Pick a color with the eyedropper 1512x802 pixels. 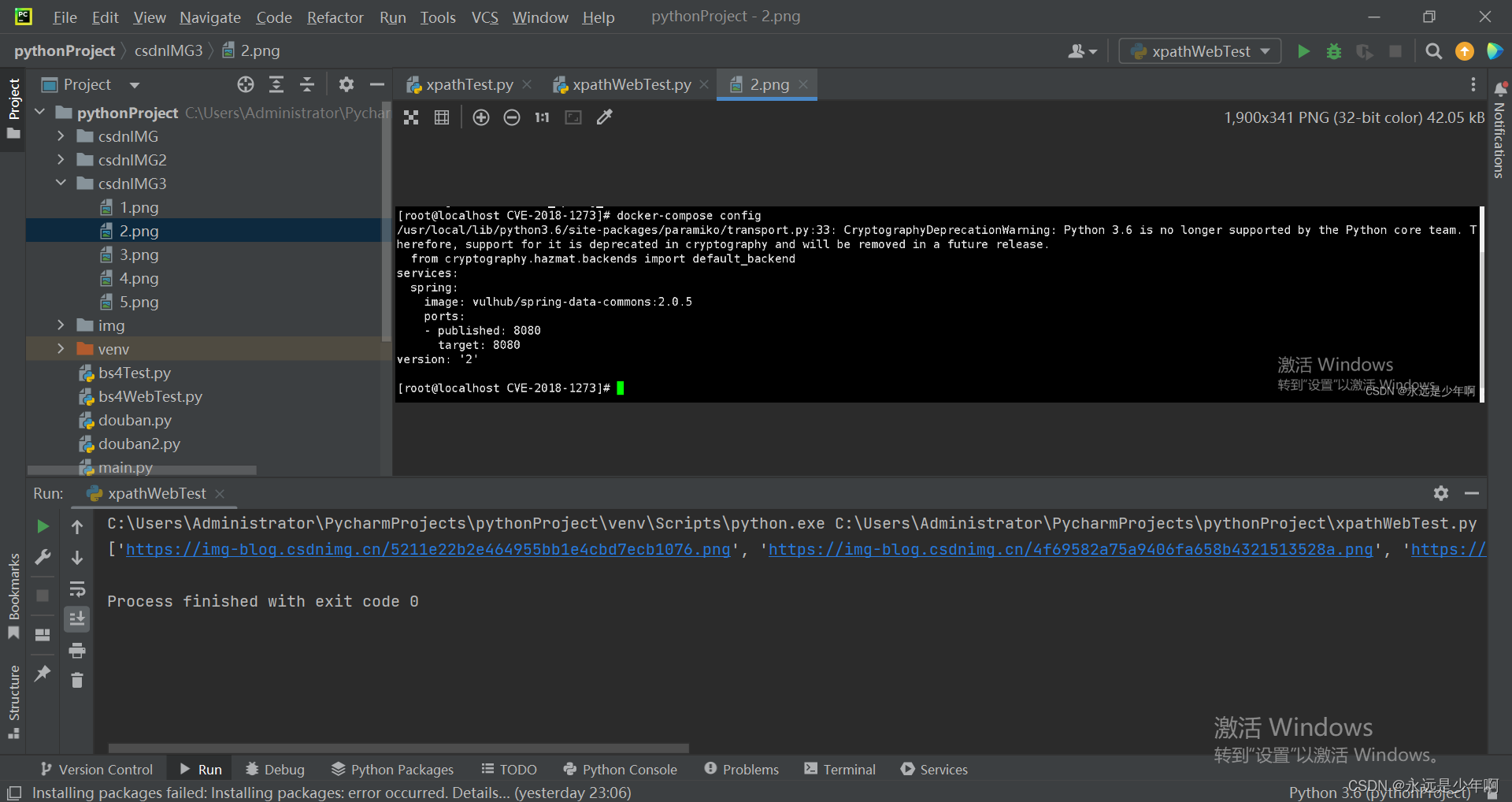(604, 117)
